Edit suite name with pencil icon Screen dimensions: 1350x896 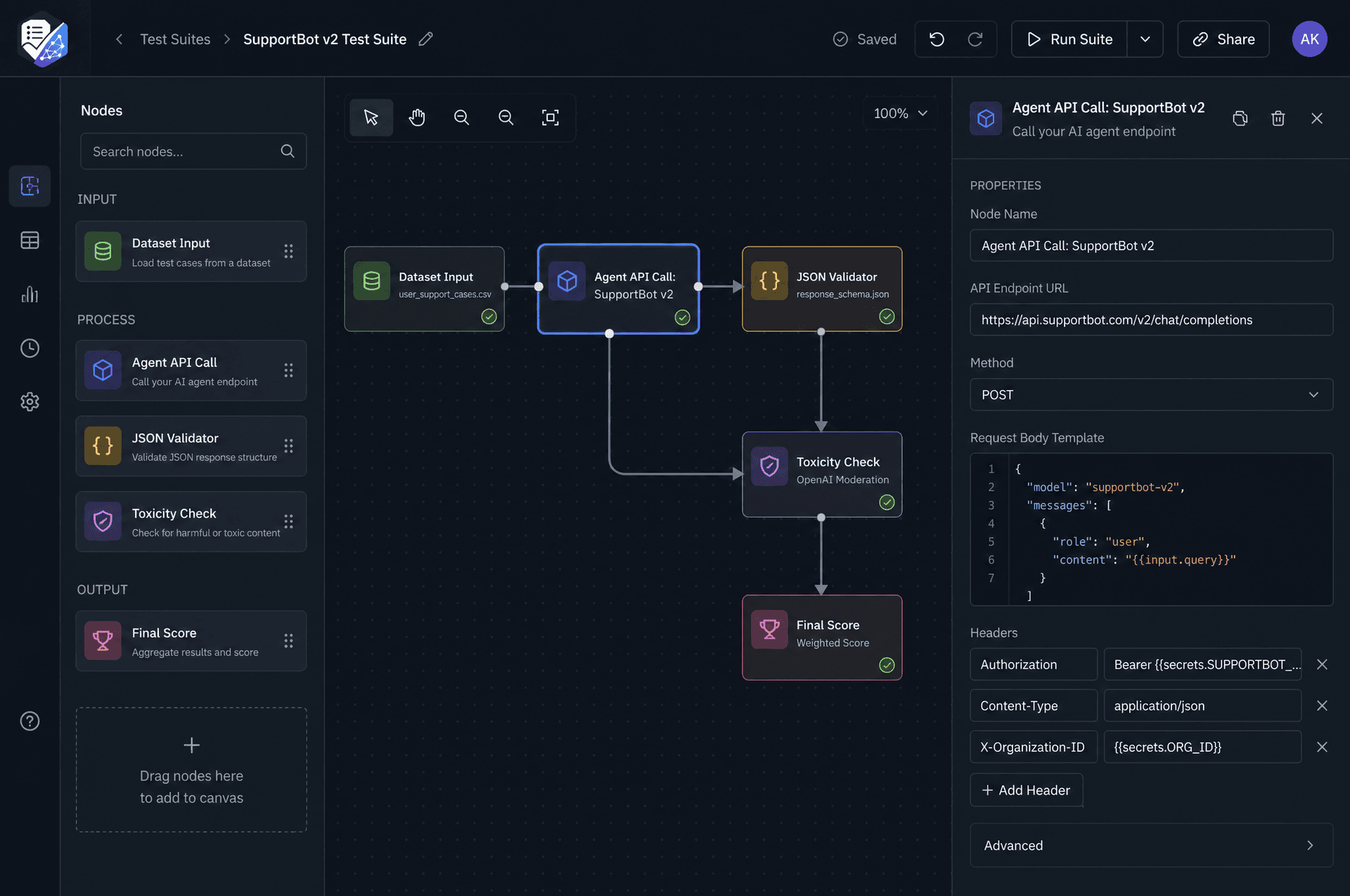425,39
